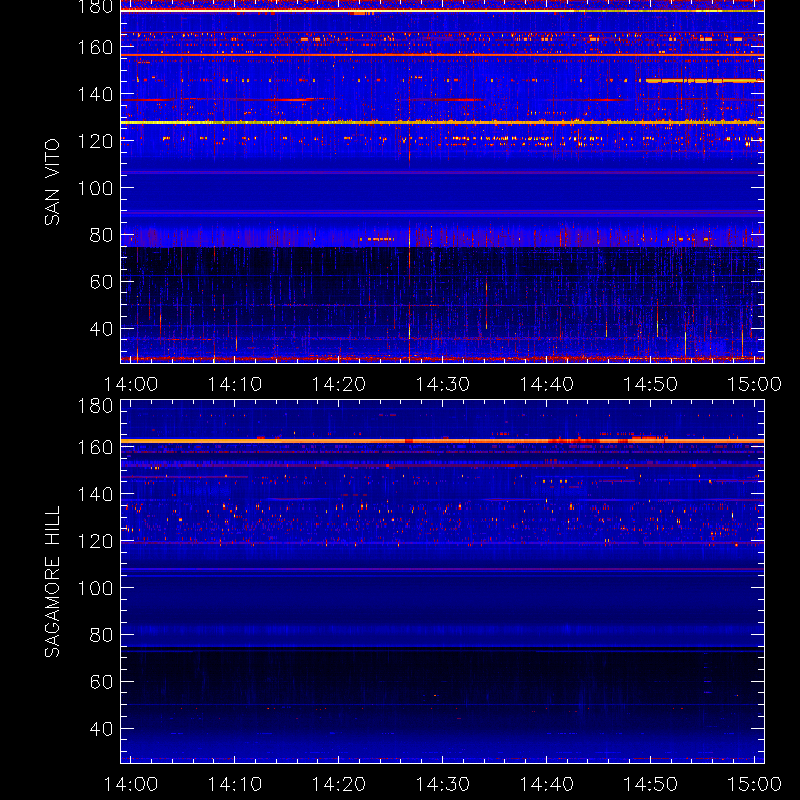Viewport: 800px width, 800px height.
Task: Select 80 frequency label on San Vito plot
Action: tap(101, 235)
